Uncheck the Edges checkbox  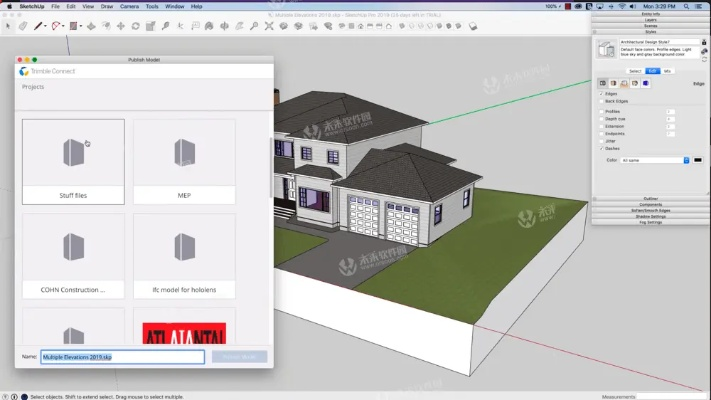click(602, 94)
